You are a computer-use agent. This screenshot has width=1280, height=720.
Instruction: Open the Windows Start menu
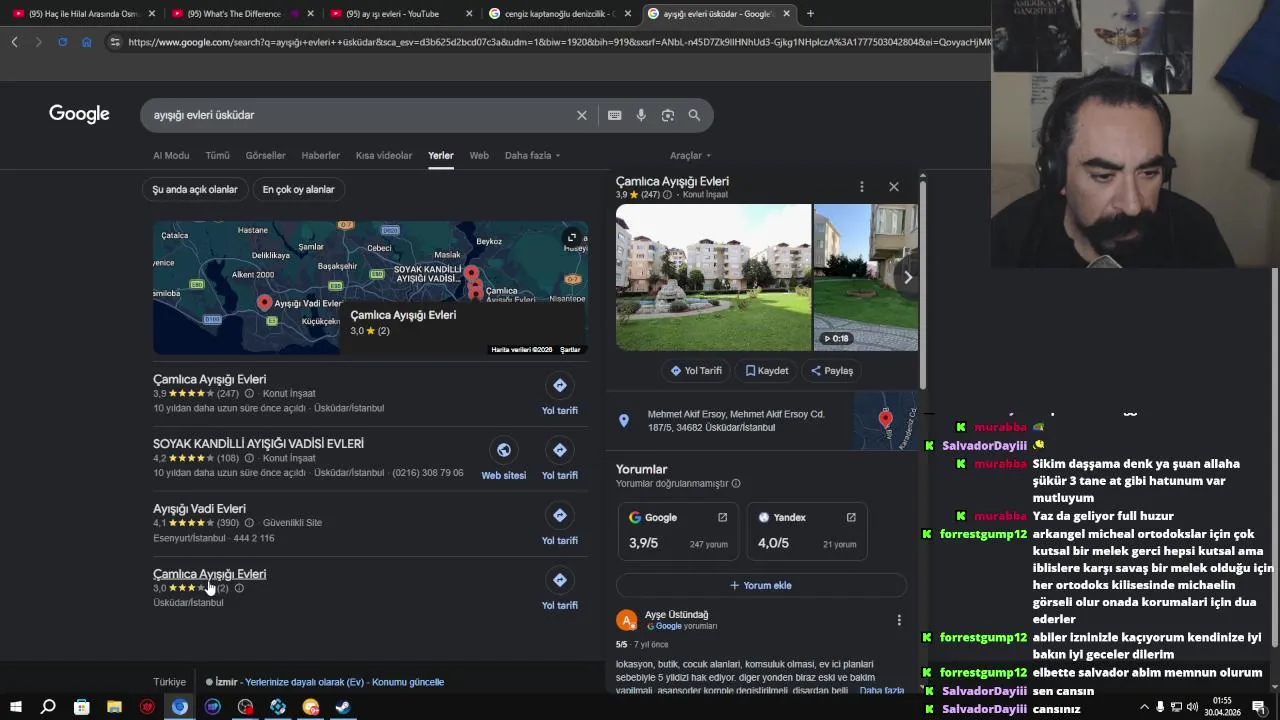[15, 707]
